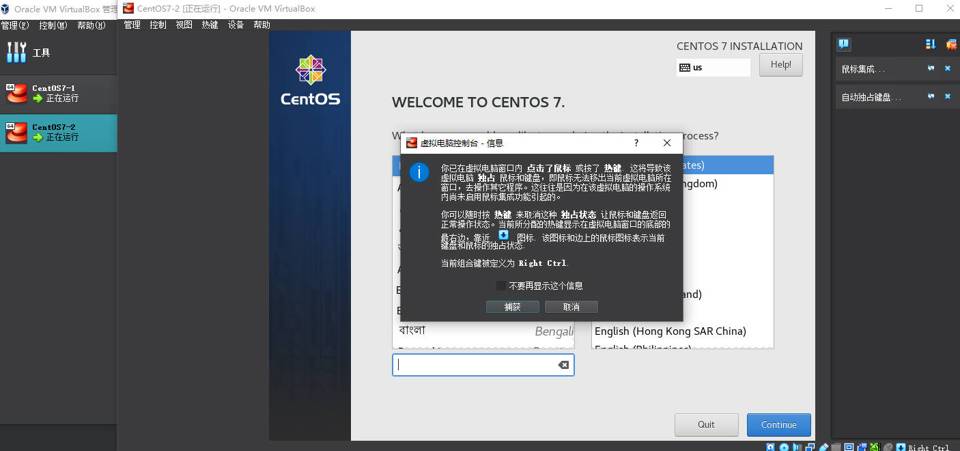
Task: Click the language search input field
Action: pyautogui.click(x=475, y=365)
